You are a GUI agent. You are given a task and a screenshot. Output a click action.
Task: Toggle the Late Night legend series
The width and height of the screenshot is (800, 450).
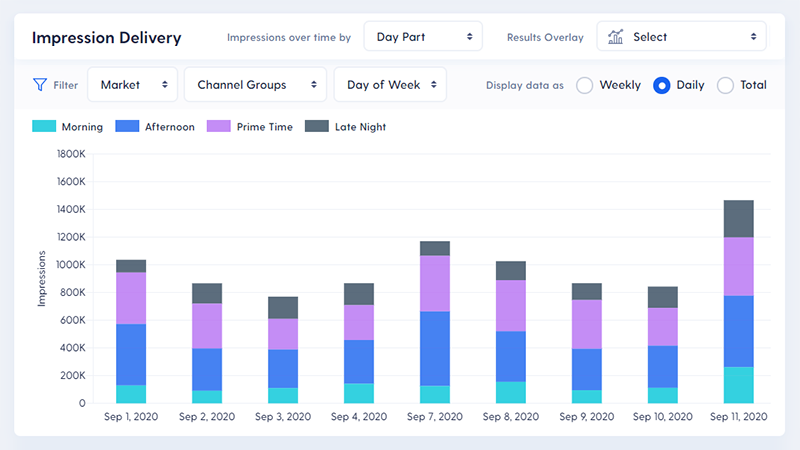coord(345,127)
